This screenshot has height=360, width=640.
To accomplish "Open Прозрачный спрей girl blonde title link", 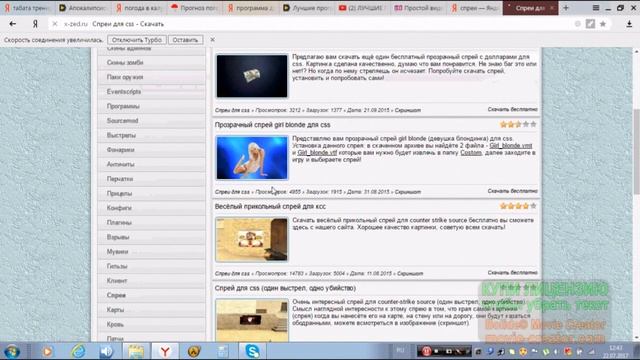I will (x=273, y=125).
